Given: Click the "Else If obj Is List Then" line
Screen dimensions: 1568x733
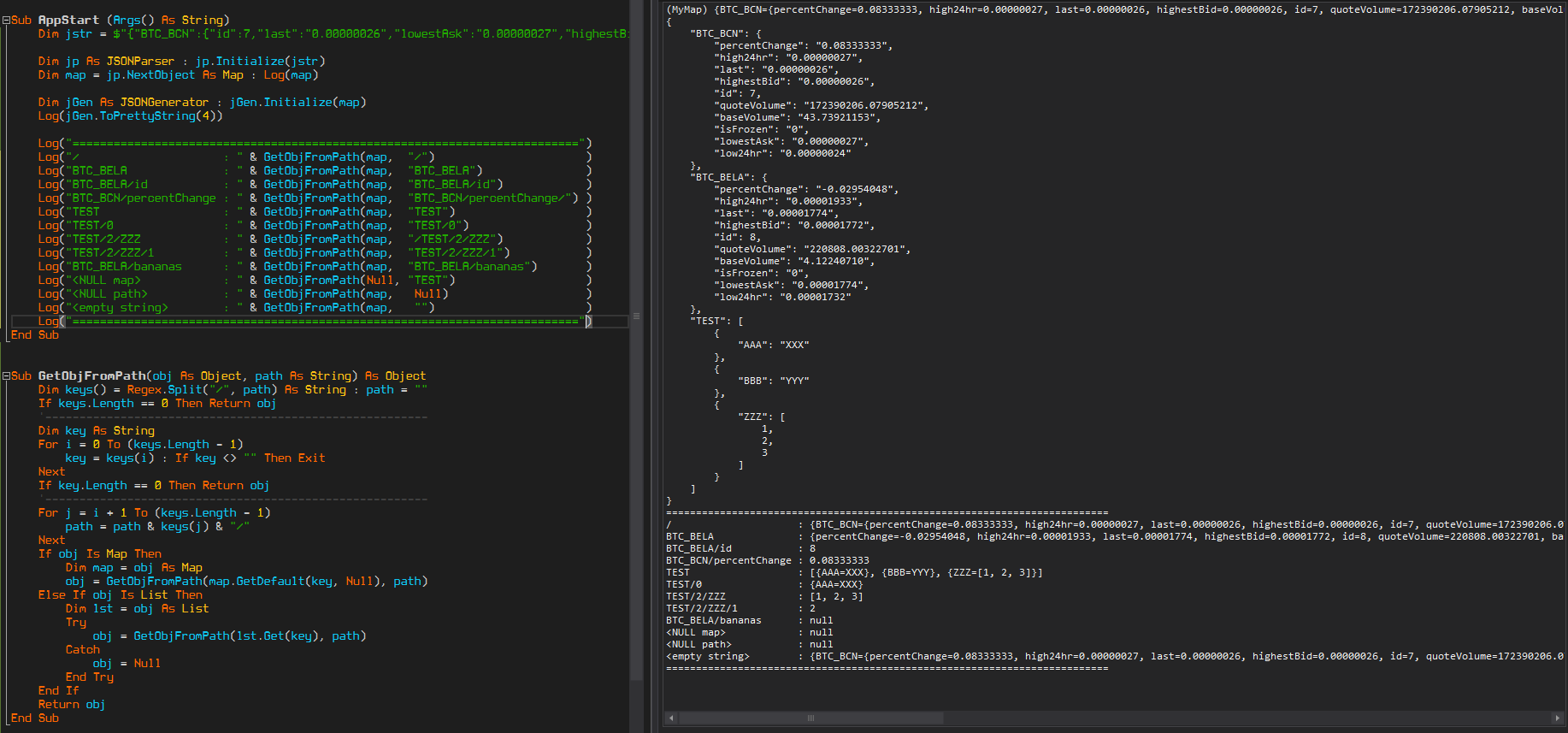Looking at the screenshot, I should pyautogui.click(x=121, y=594).
